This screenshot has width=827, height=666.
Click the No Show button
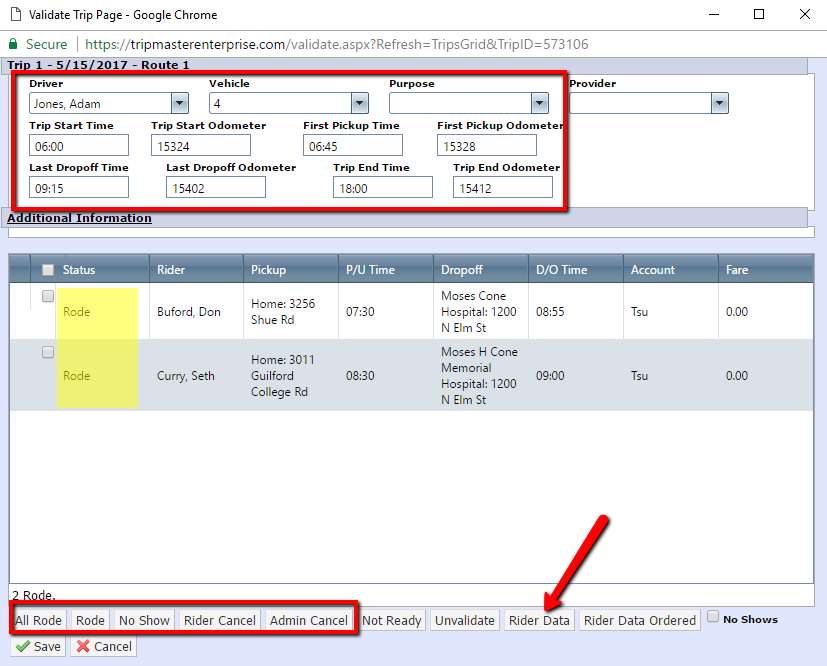coord(144,620)
